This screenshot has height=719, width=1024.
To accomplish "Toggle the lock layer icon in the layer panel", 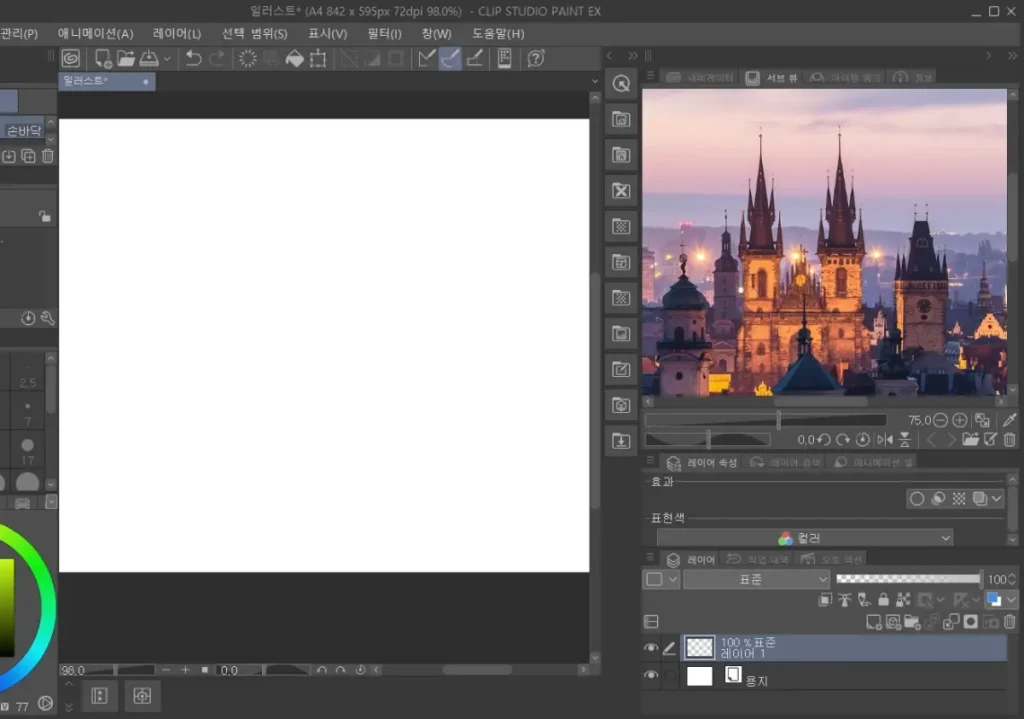I will [883, 600].
